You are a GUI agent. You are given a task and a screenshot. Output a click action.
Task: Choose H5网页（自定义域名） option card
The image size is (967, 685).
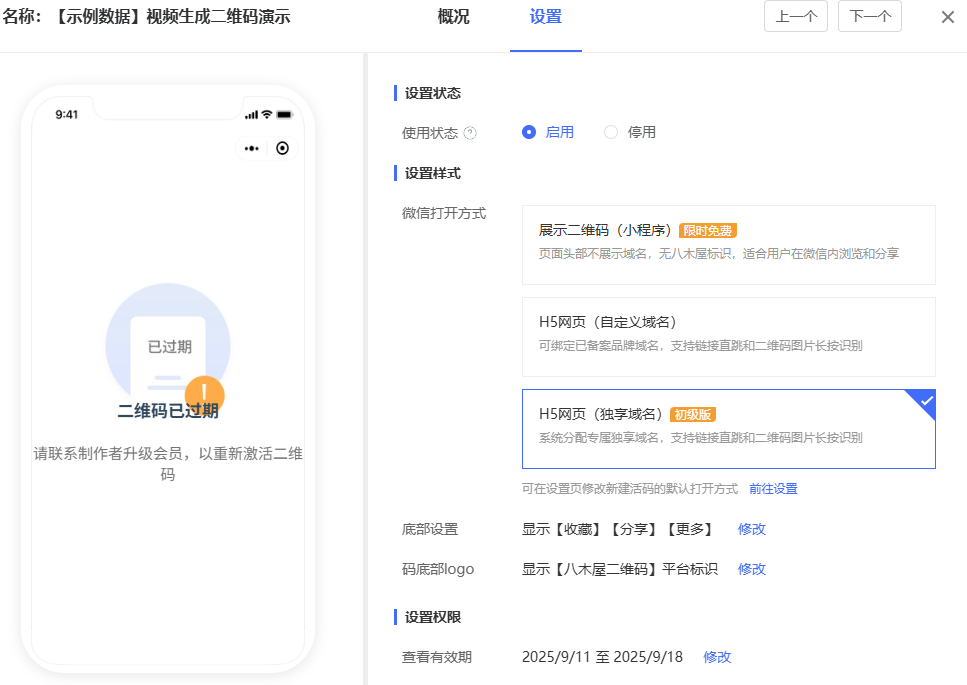[728, 336]
